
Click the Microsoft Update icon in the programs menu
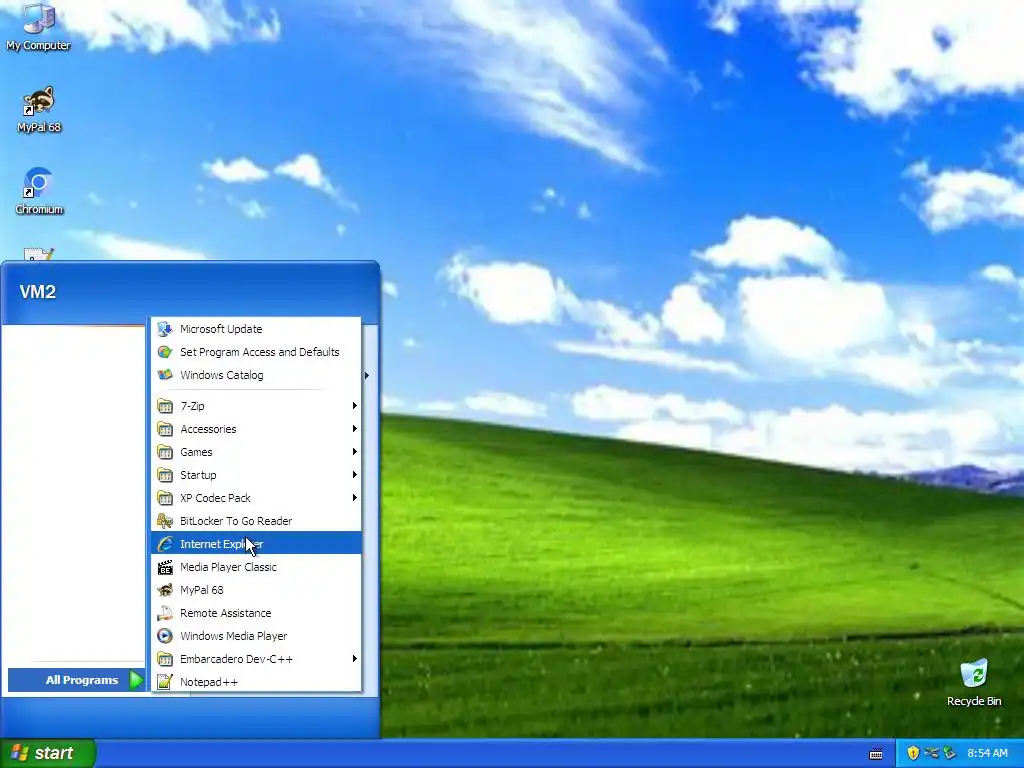pos(165,329)
